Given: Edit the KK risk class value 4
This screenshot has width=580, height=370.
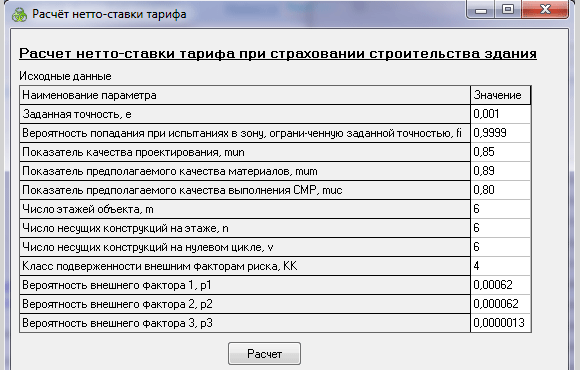Looking at the screenshot, I should pos(500,266).
